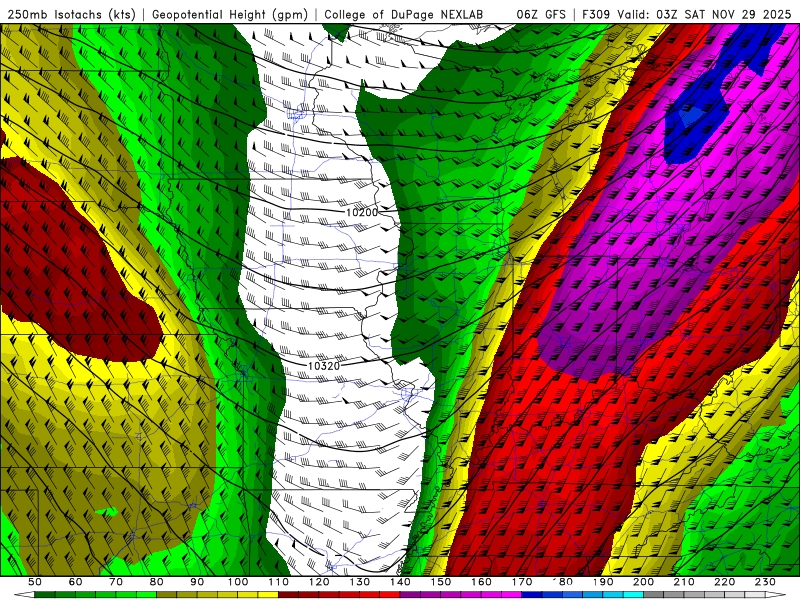Select the darkest green swatch in the color bar
Screen dimensions: 800x600
44,594
